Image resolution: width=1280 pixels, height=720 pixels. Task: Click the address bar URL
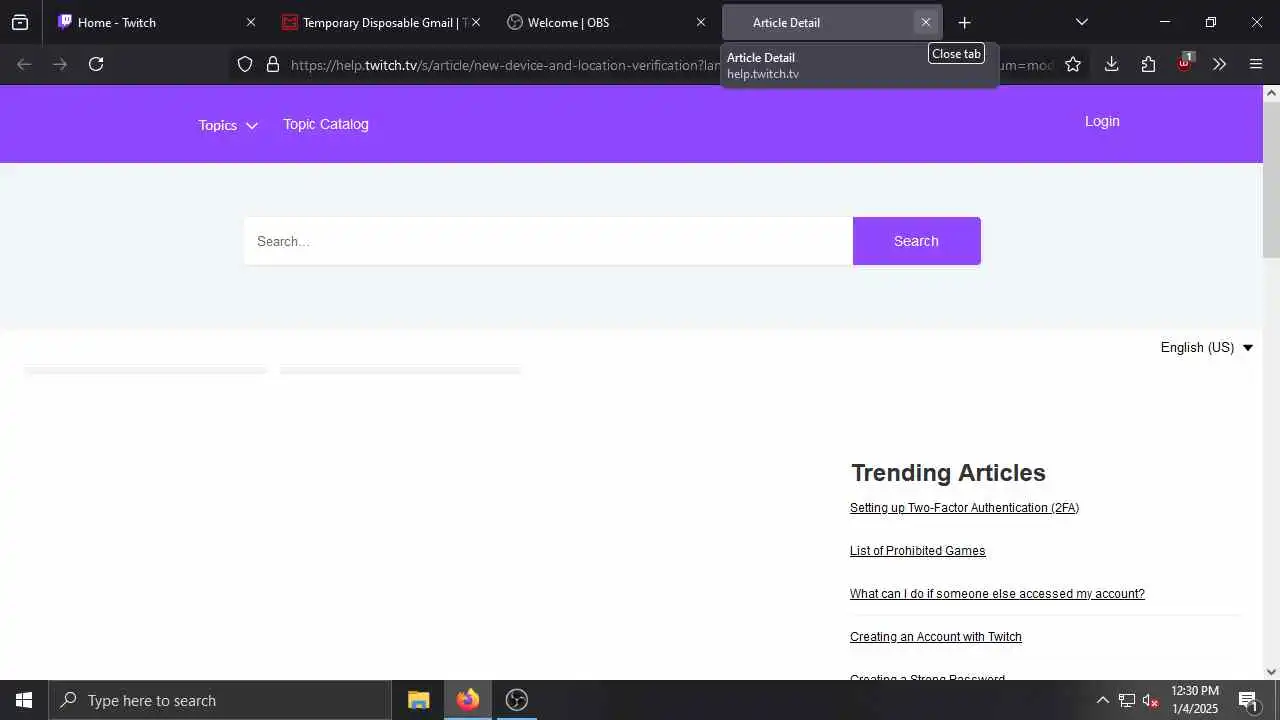point(505,65)
